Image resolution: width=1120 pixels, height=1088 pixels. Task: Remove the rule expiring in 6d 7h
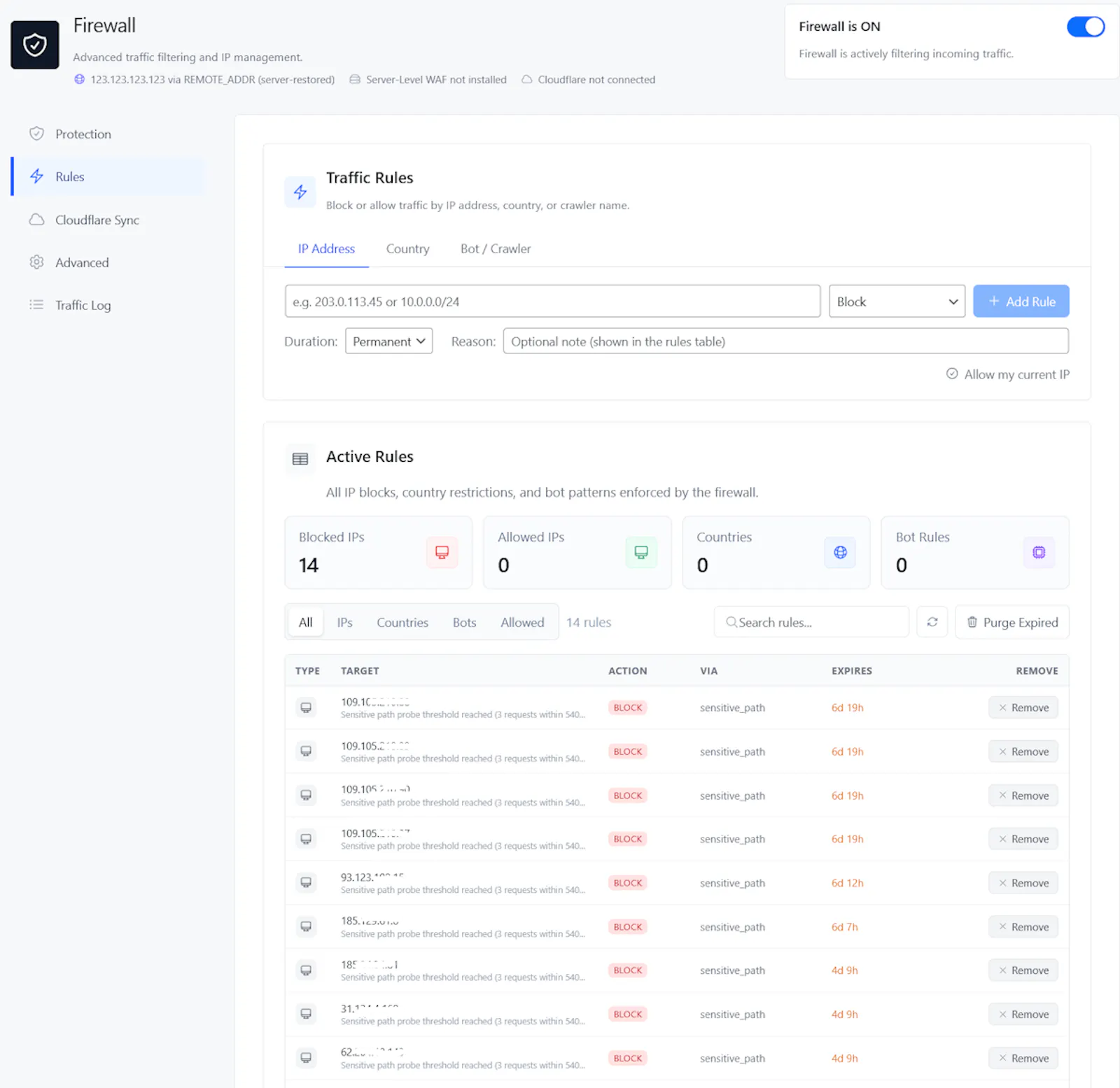[x=1023, y=927]
